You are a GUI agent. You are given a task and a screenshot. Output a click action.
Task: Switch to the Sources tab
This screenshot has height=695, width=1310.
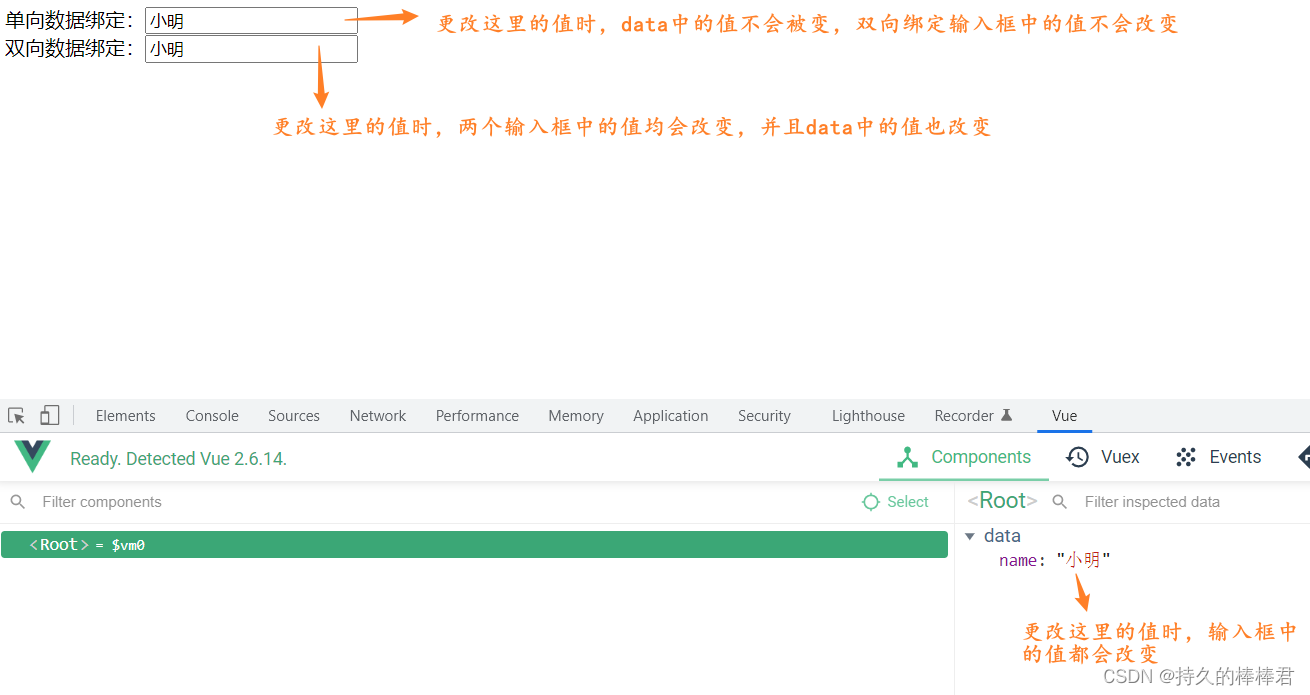(x=294, y=416)
